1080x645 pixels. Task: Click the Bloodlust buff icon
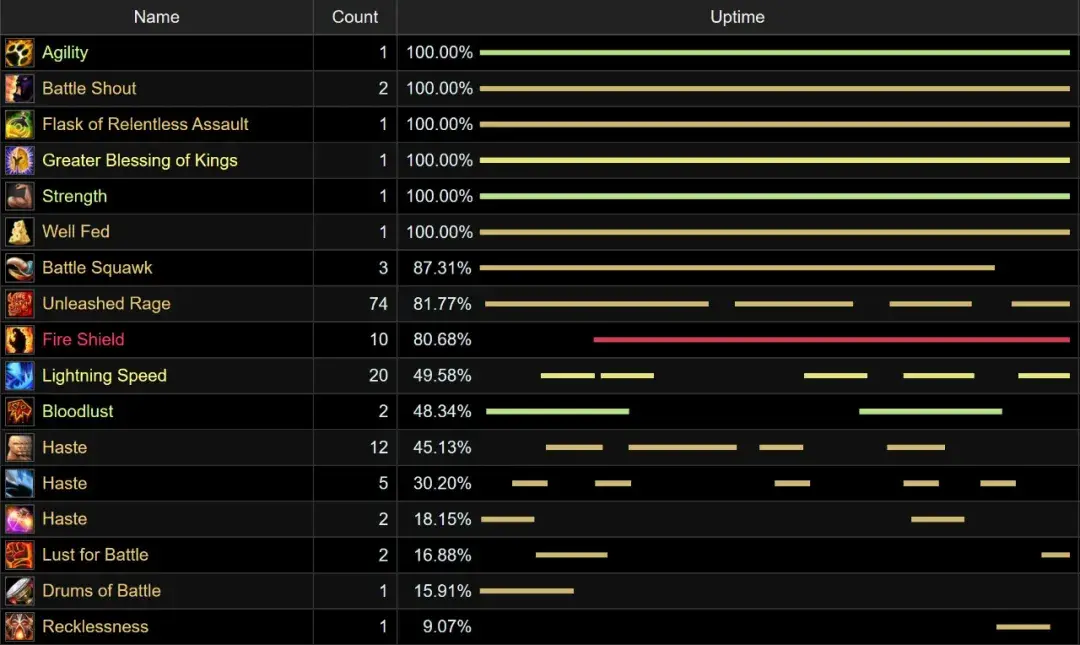point(19,412)
